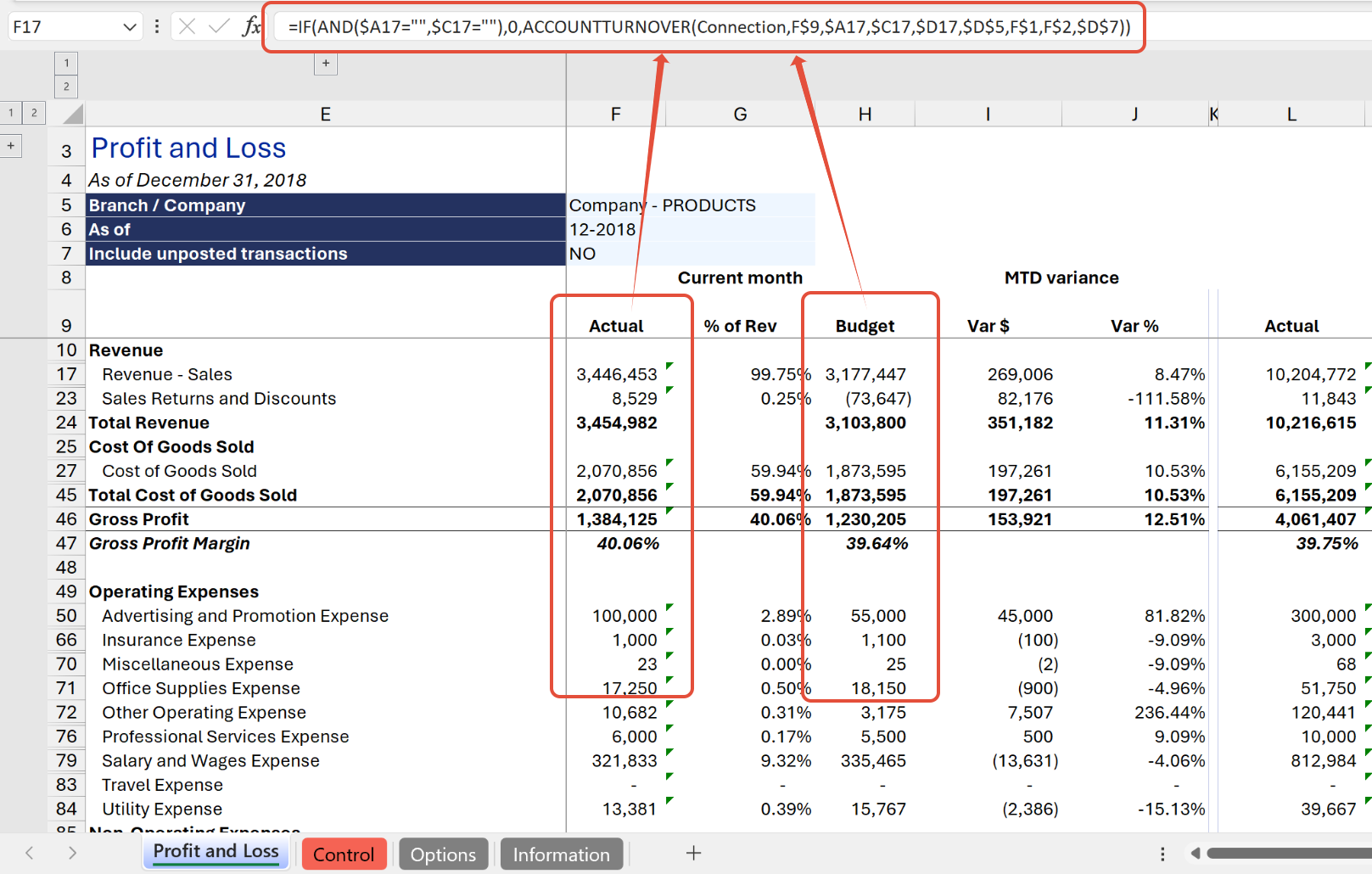Select Var % value -111.58%

coord(1135,399)
